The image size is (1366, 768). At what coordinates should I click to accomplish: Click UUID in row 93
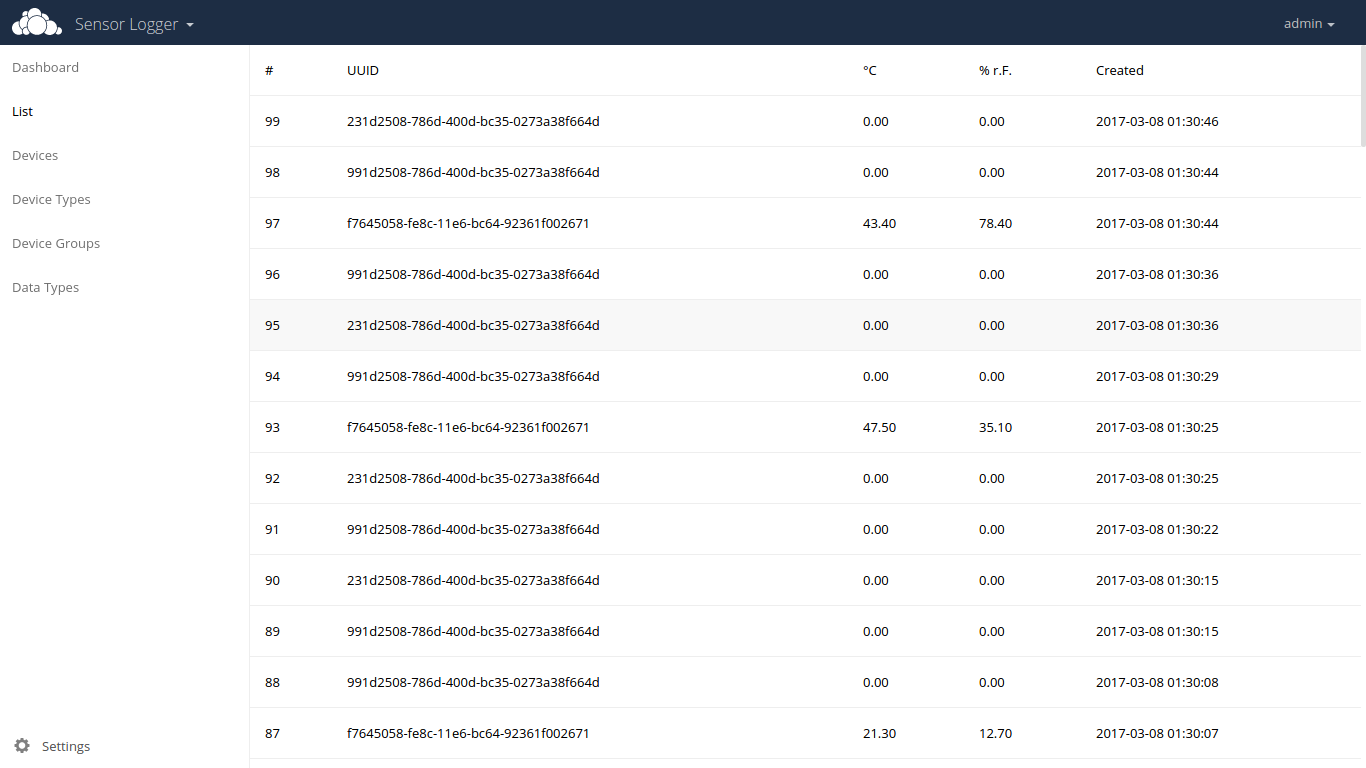pyautogui.click(x=468, y=428)
